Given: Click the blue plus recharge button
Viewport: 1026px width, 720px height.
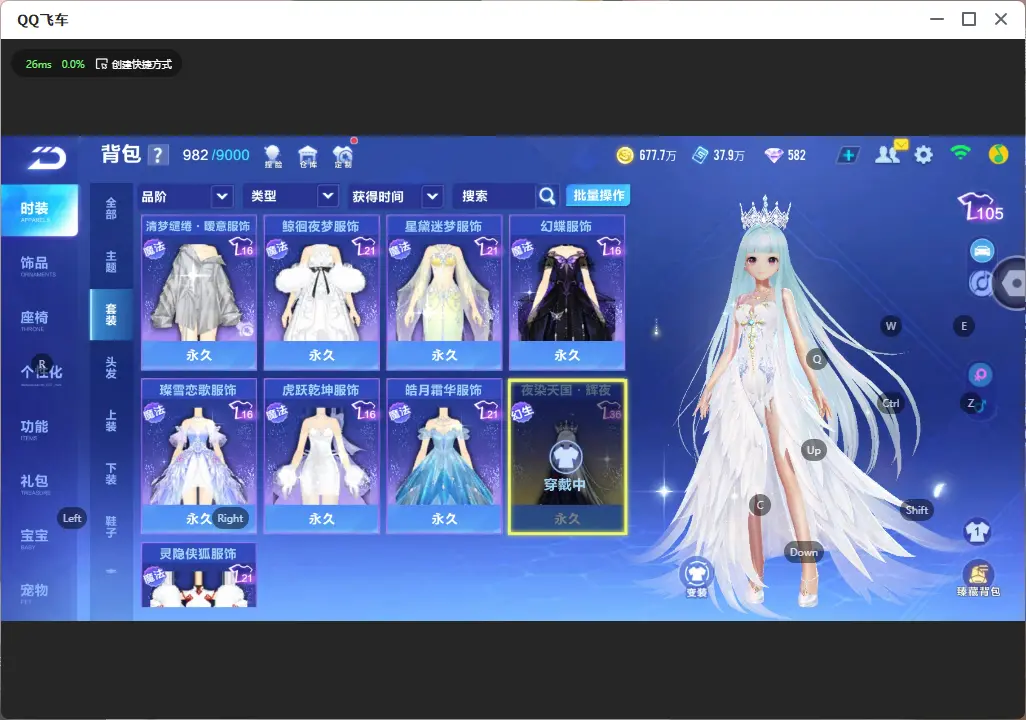Looking at the screenshot, I should click(x=848, y=155).
